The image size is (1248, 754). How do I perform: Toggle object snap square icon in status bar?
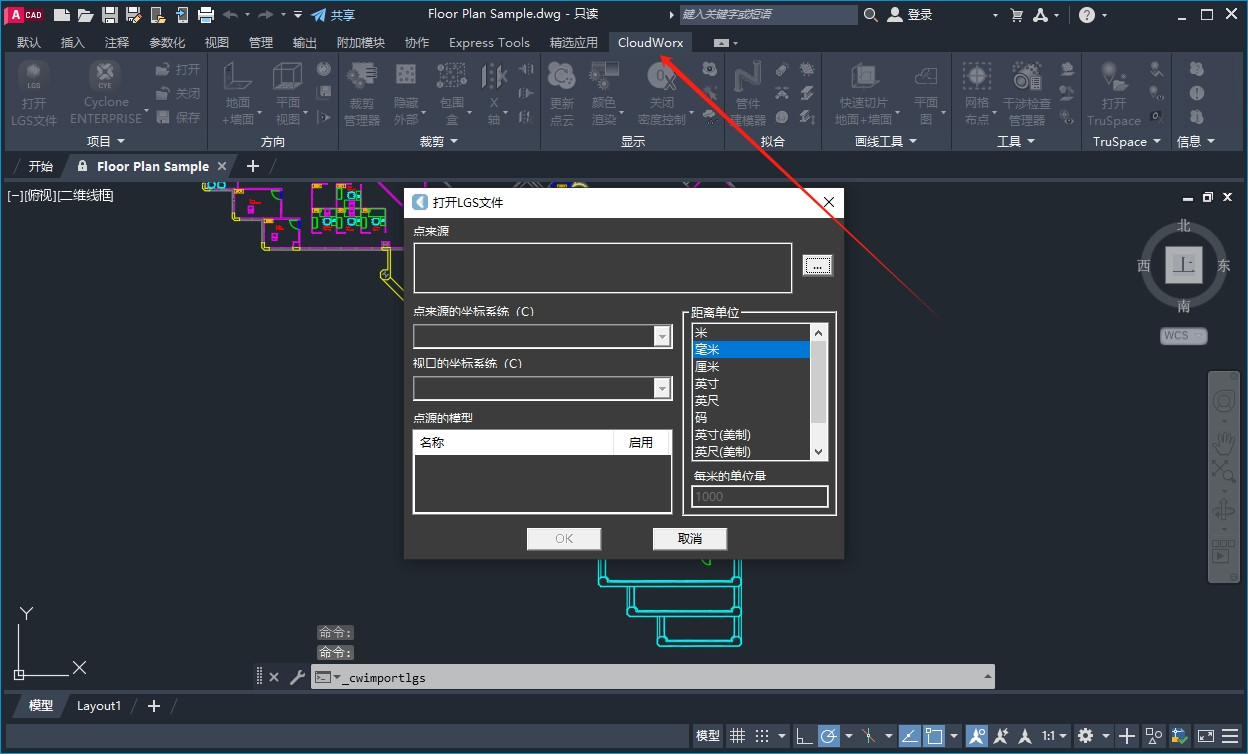click(933, 735)
